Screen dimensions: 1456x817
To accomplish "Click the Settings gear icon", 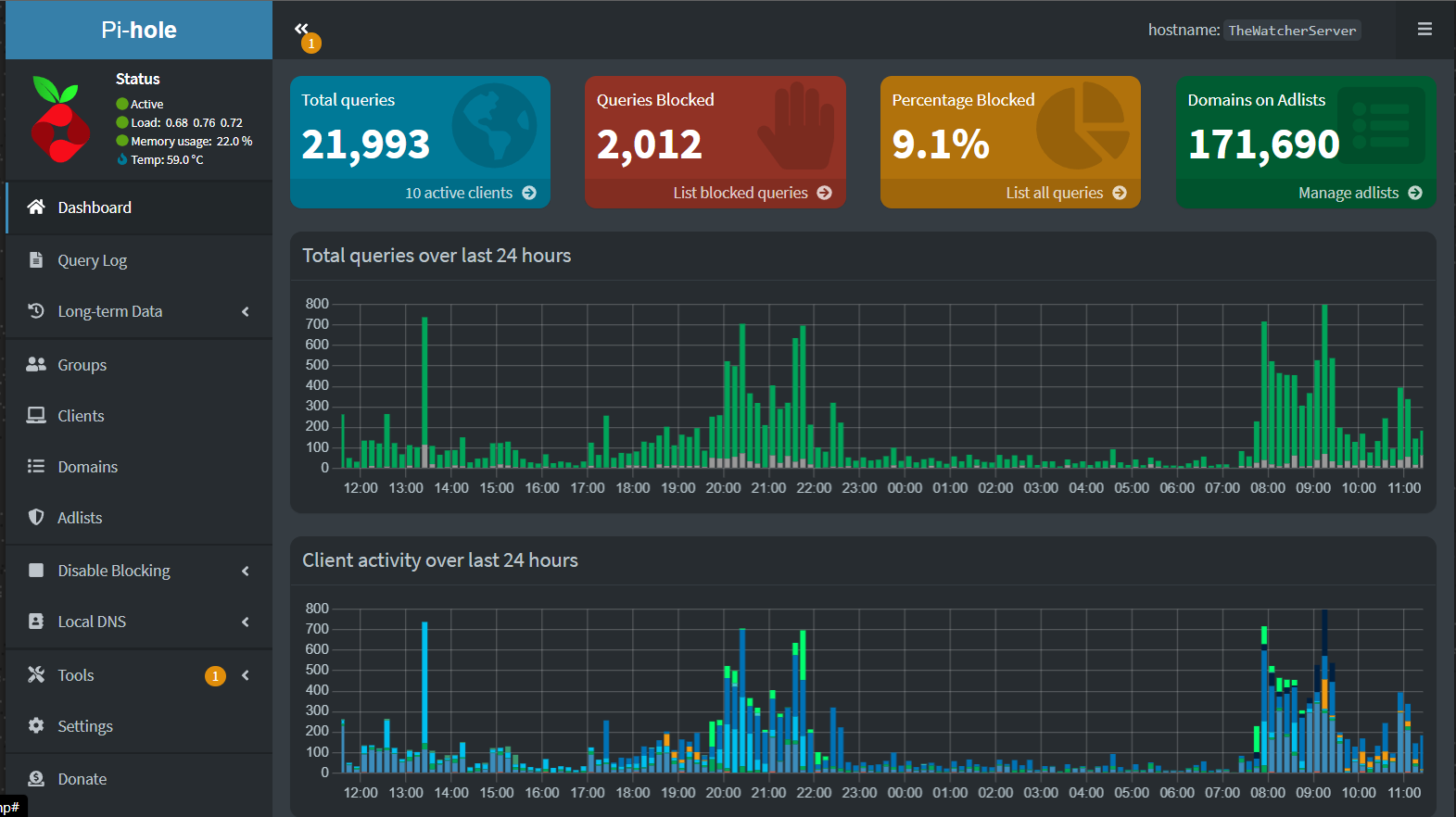I will [36, 726].
